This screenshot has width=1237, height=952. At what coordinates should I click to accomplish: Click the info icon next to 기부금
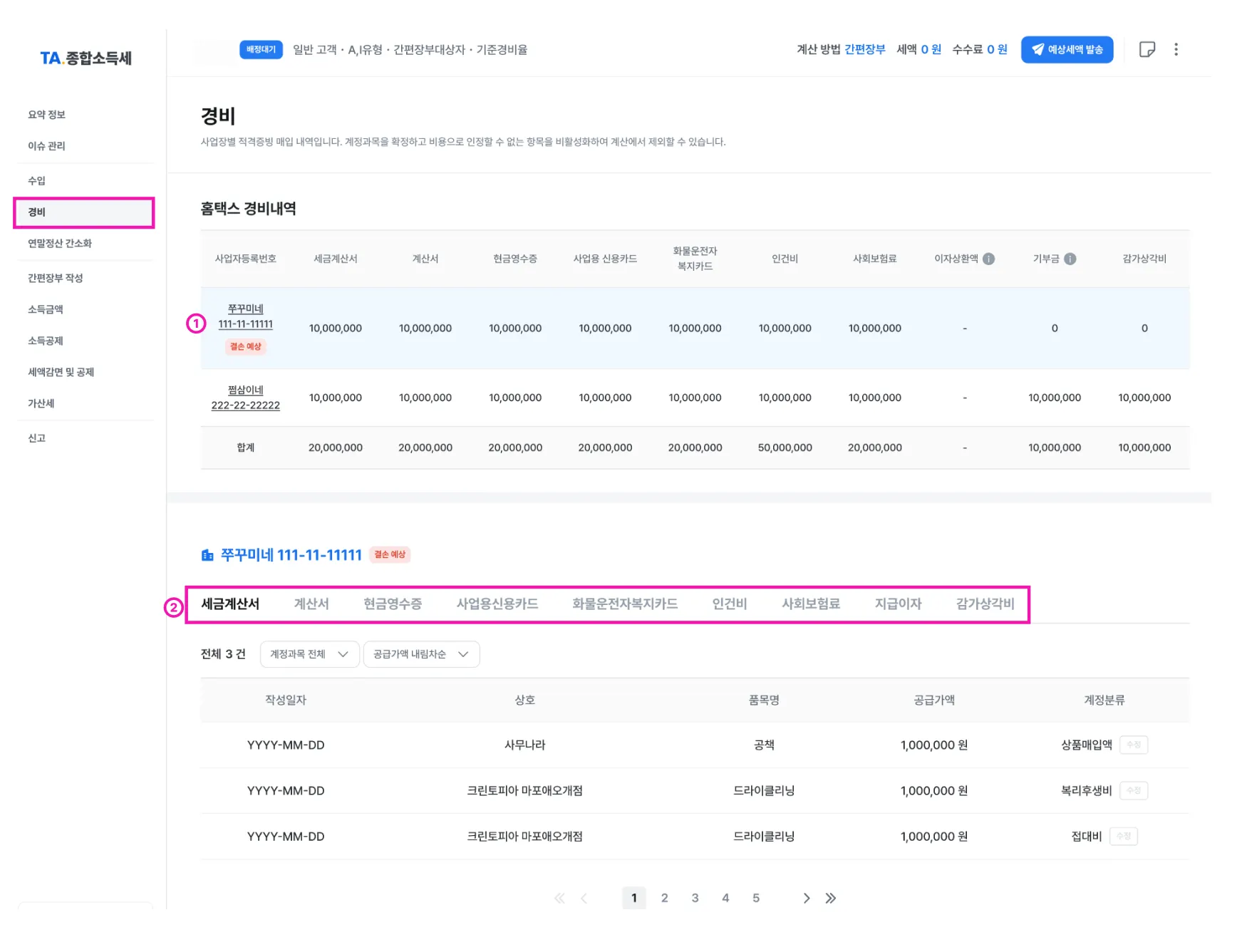coord(1070,259)
